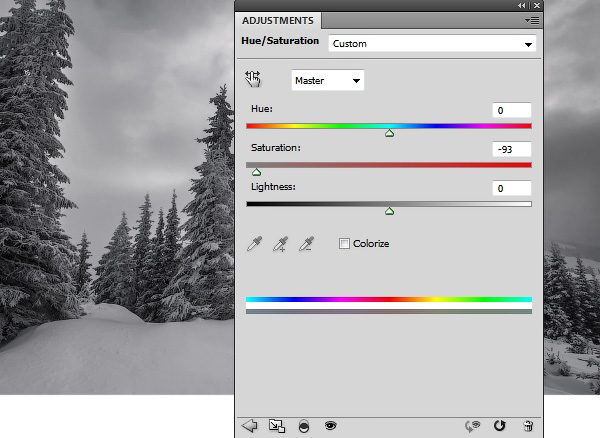The height and width of the screenshot is (438, 600).
Task: Choose the Add to Sample eyedropper
Action: click(x=280, y=244)
